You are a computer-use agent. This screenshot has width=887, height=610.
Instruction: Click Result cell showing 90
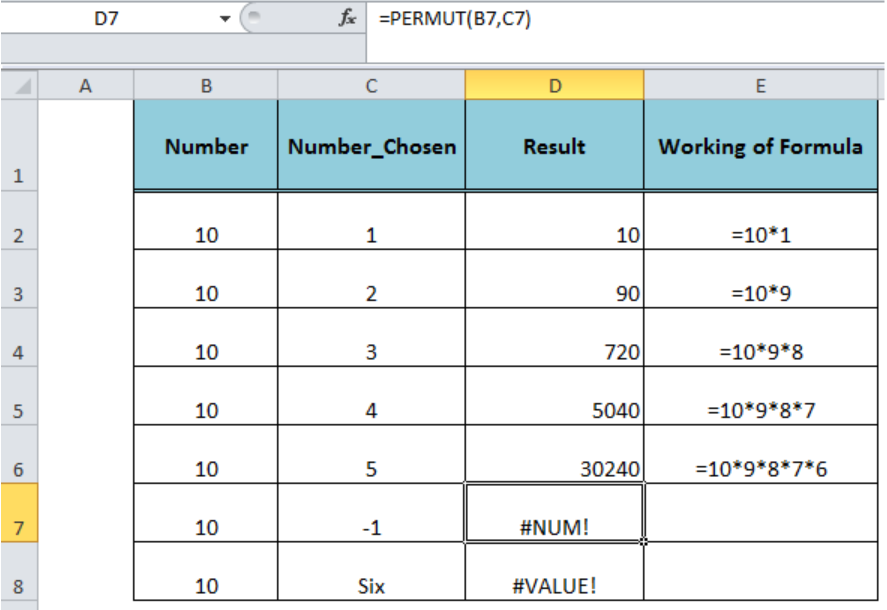coord(554,279)
